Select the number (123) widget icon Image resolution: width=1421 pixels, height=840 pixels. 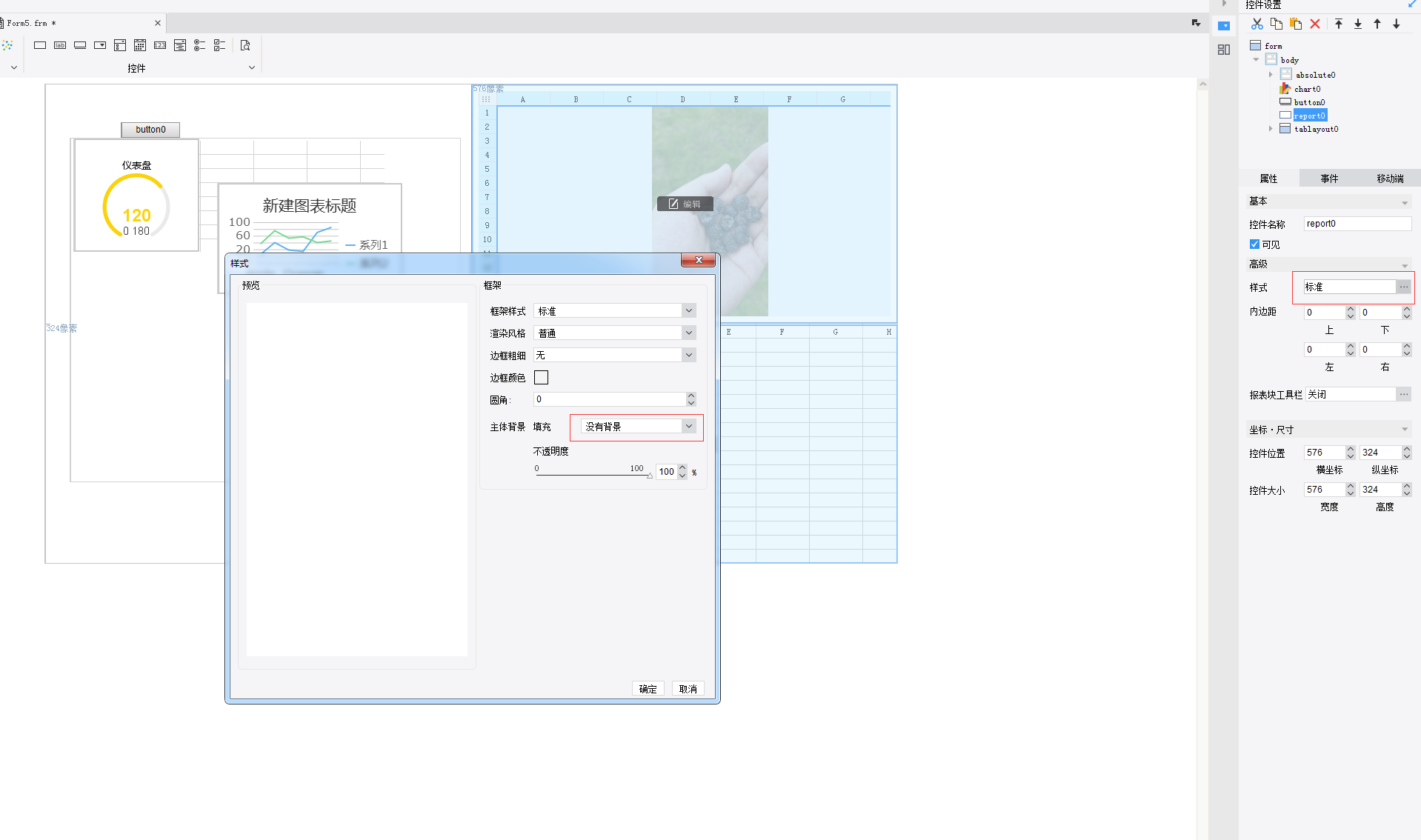(x=160, y=45)
